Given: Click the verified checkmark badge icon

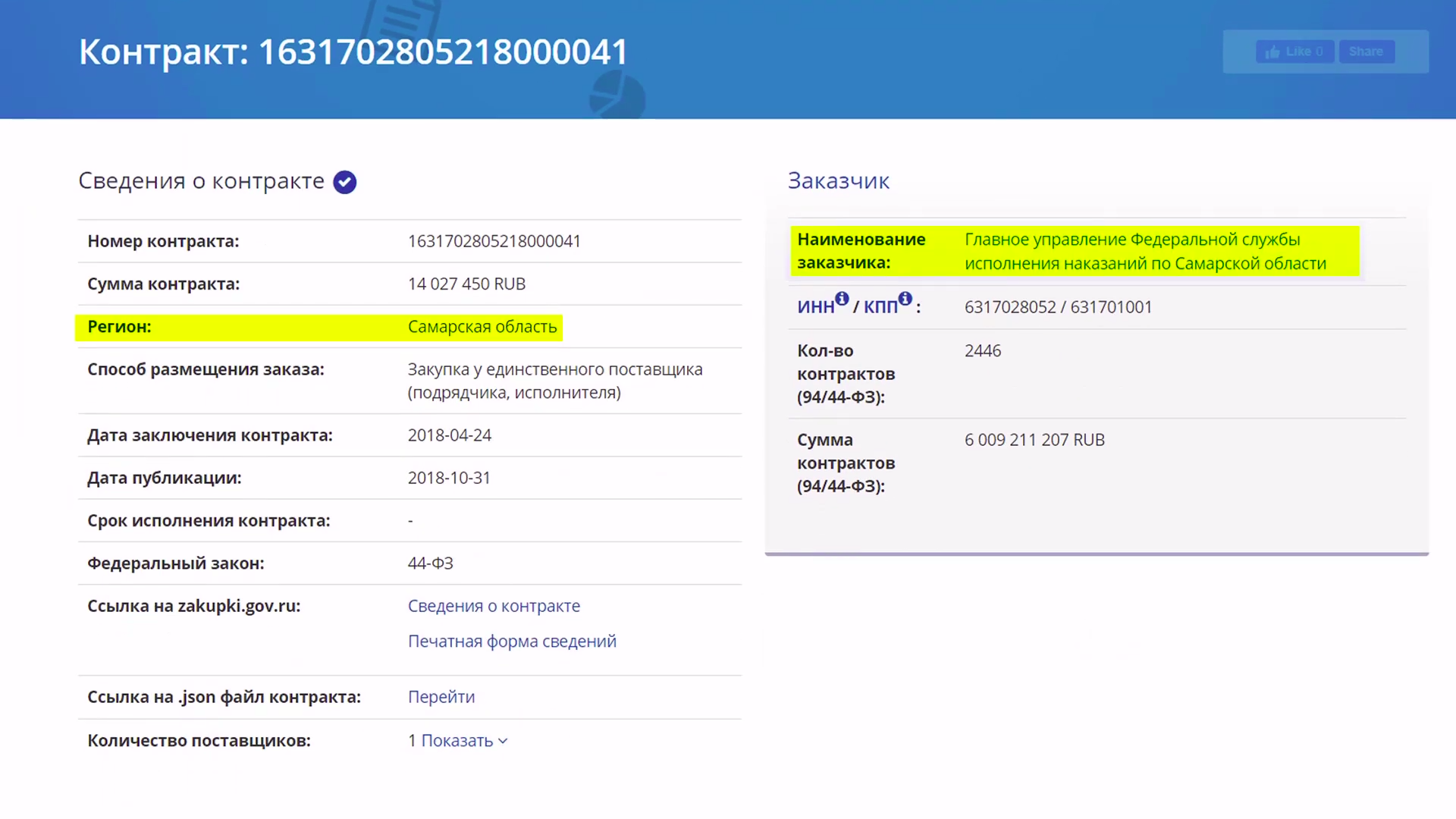Looking at the screenshot, I should tap(345, 182).
